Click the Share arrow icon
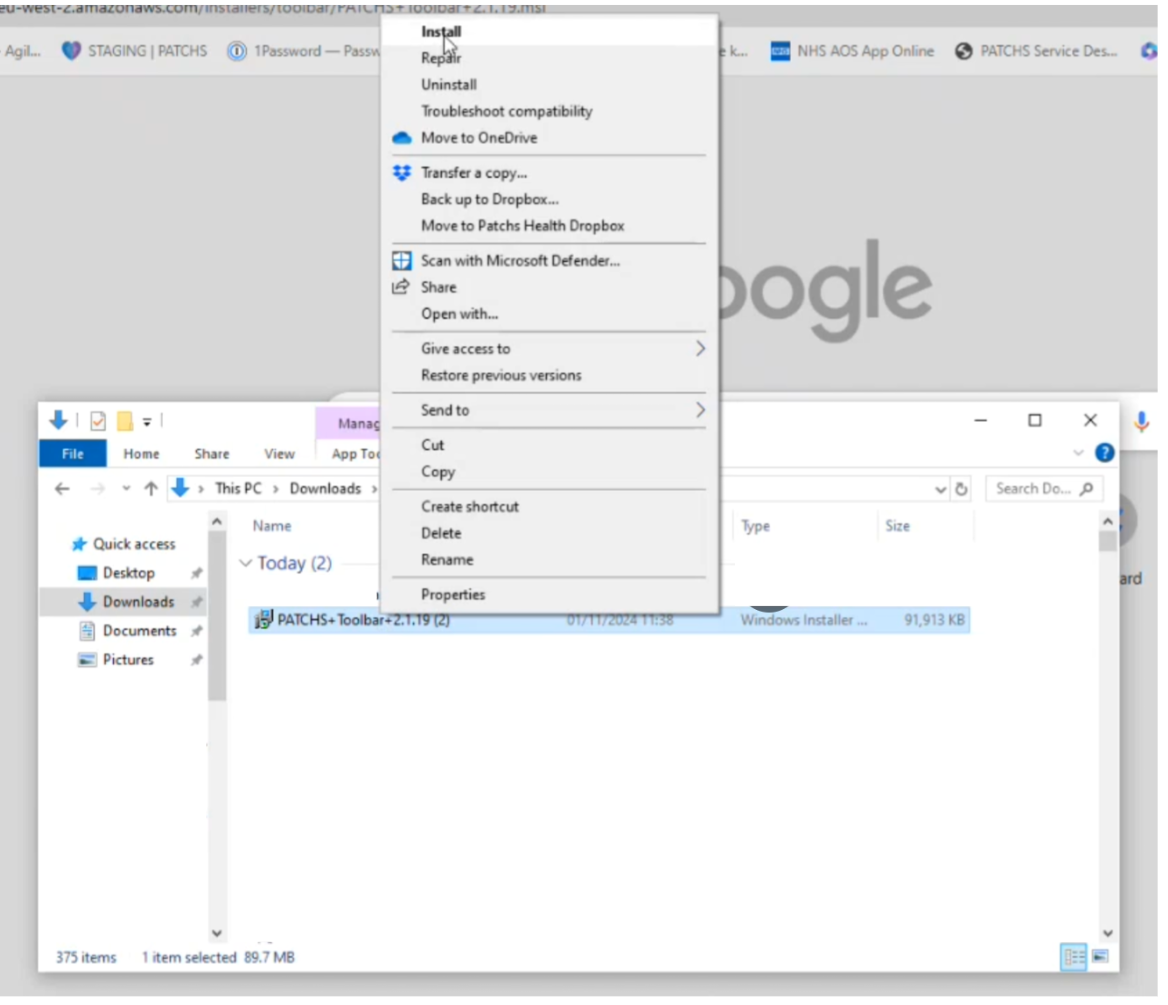Screen dimensions: 1168x1005 pyautogui.click(x=401, y=287)
